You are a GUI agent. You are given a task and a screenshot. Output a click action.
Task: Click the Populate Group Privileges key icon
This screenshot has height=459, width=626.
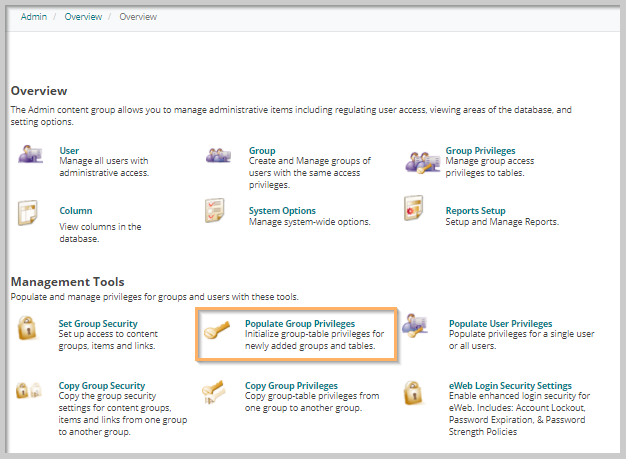click(x=217, y=330)
